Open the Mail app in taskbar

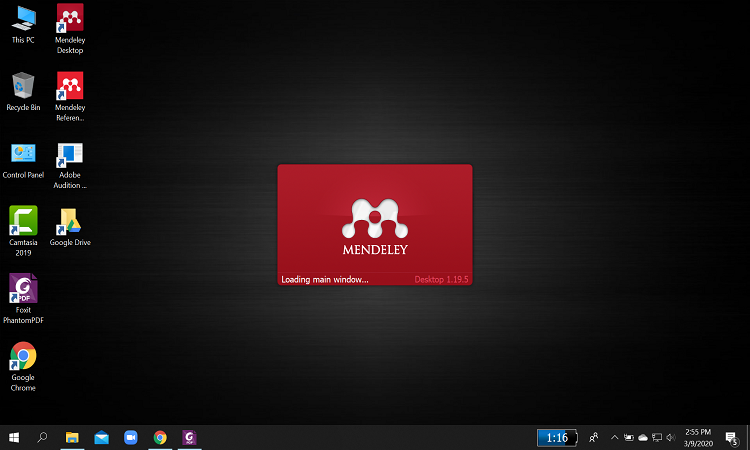(x=101, y=437)
